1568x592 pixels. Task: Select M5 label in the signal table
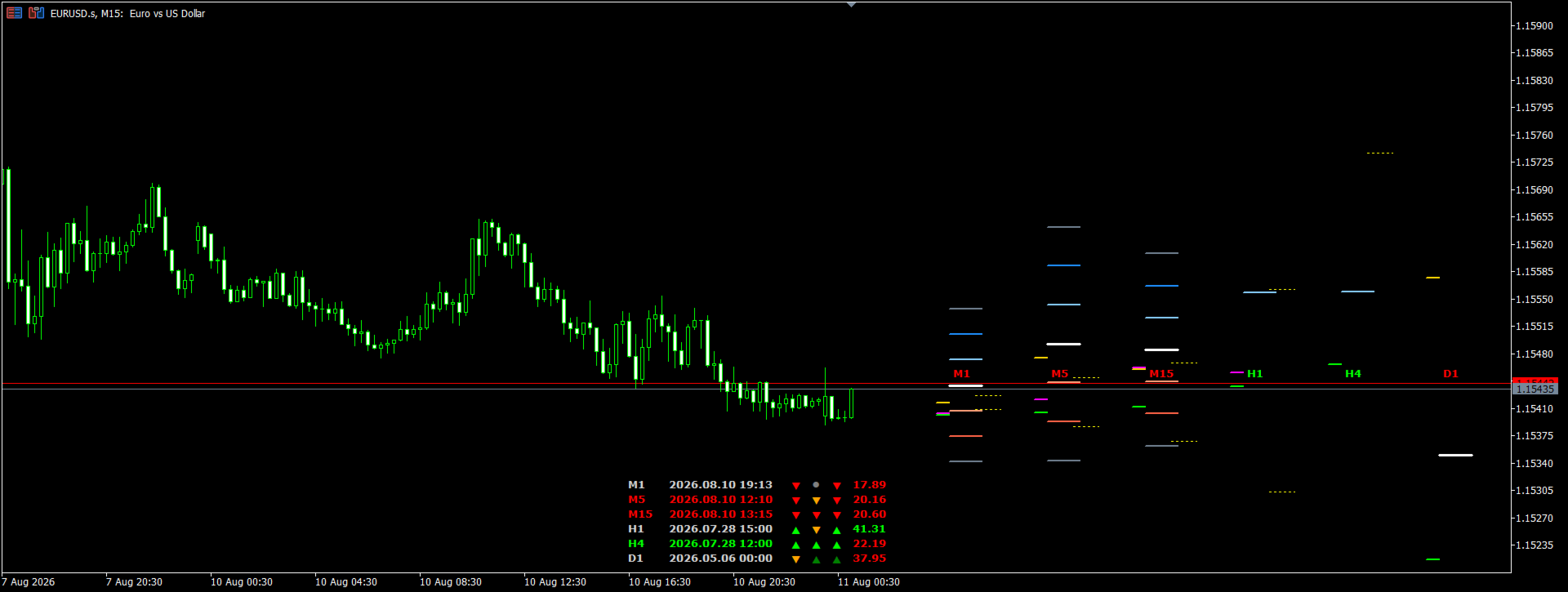coord(637,500)
